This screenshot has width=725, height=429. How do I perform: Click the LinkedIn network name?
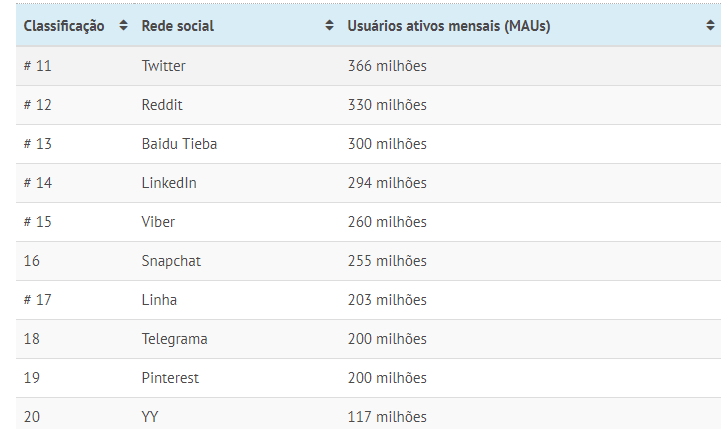(x=169, y=183)
